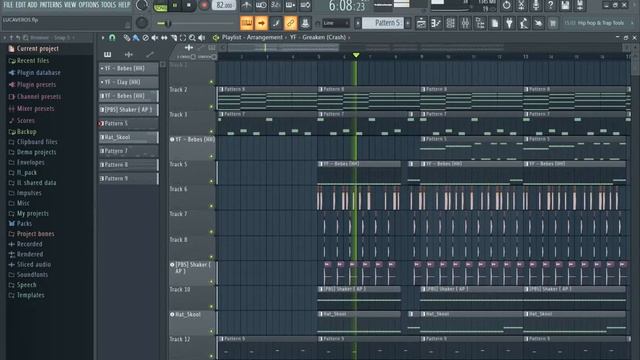Open the Browser toggle icon
Image resolution: width=640 pixels, height=360 pixels.
[480, 23]
